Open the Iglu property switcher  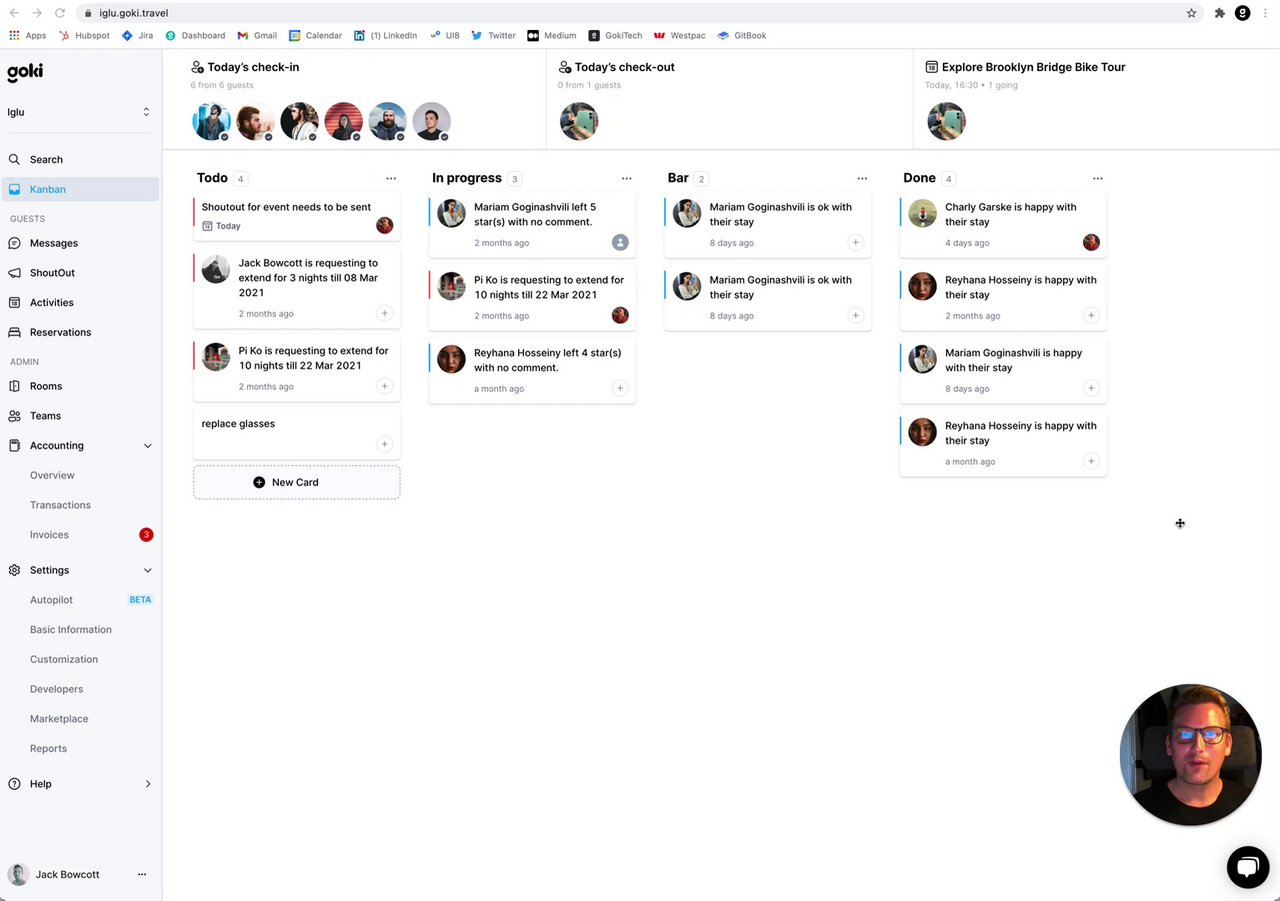click(x=79, y=112)
